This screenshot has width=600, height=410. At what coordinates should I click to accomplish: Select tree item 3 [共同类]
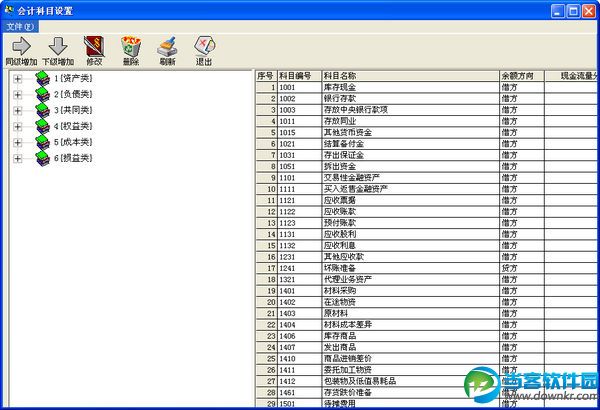[73, 110]
